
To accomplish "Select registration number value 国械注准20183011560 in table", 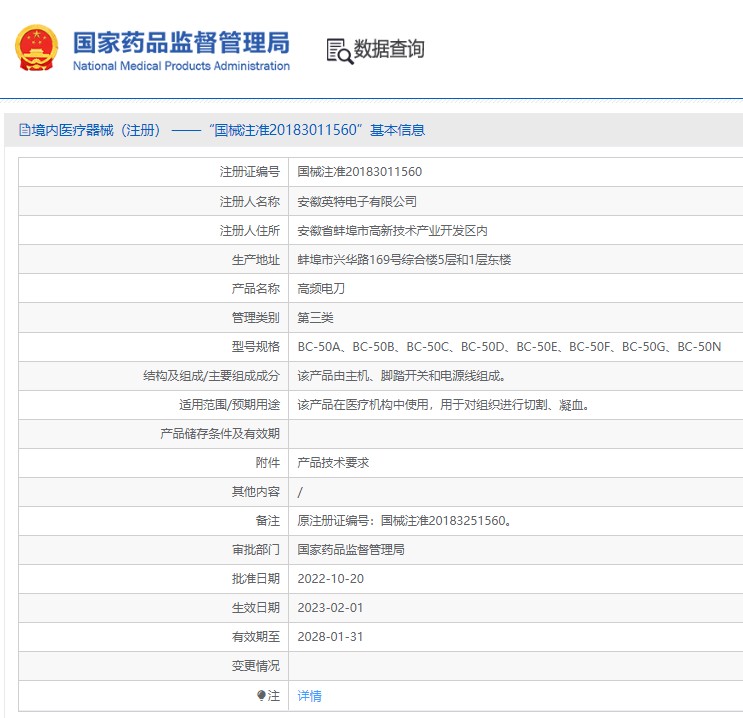I will pos(359,172).
